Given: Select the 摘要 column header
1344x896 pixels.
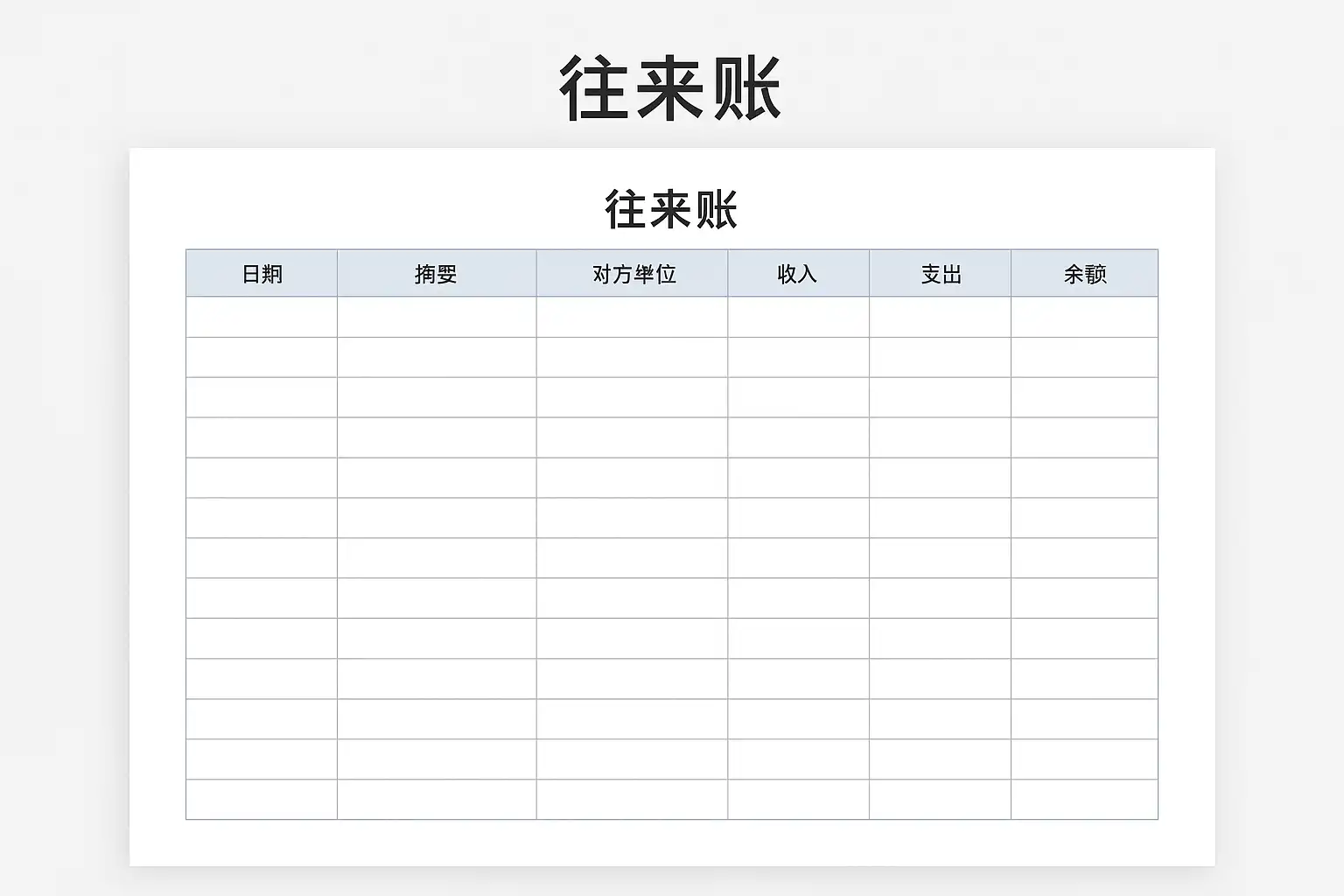Looking at the screenshot, I should [437, 273].
